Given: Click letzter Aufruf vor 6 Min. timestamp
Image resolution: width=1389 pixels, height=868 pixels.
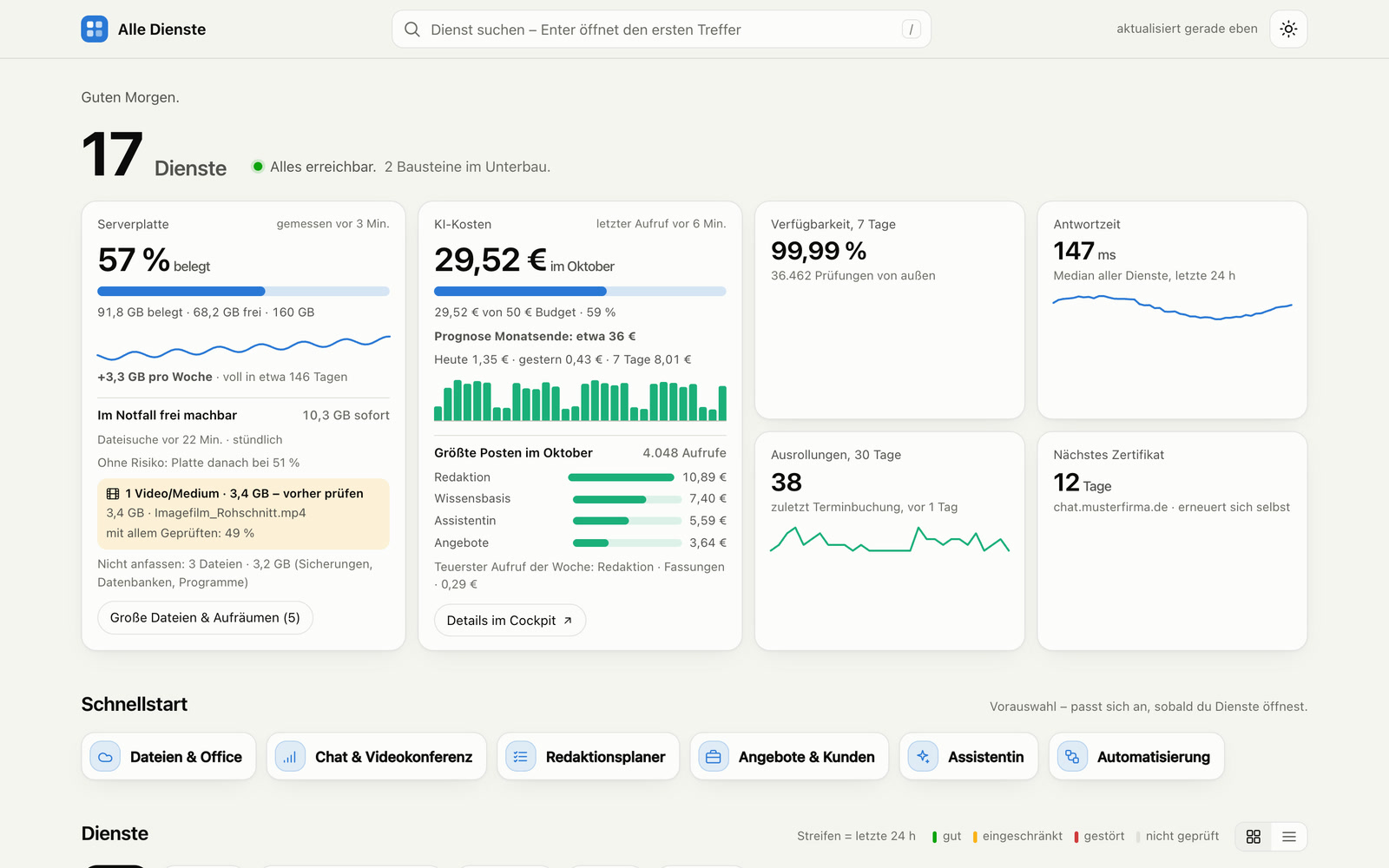Looking at the screenshot, I should tap(662, 224).
